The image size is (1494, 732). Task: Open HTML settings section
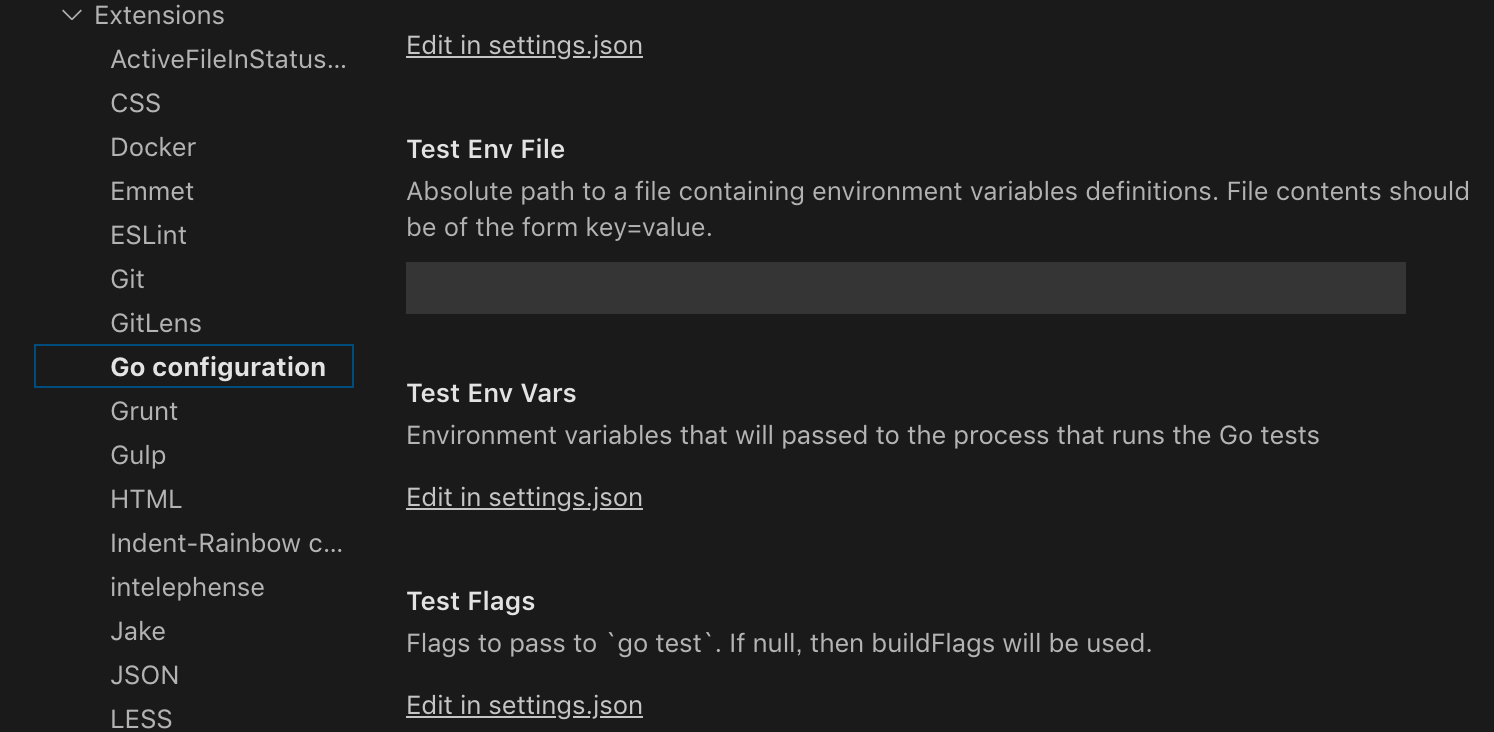146,500
